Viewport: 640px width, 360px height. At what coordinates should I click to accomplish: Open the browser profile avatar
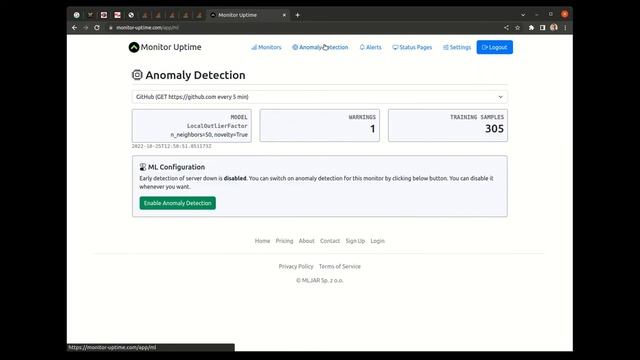click(x=554, y=28)
